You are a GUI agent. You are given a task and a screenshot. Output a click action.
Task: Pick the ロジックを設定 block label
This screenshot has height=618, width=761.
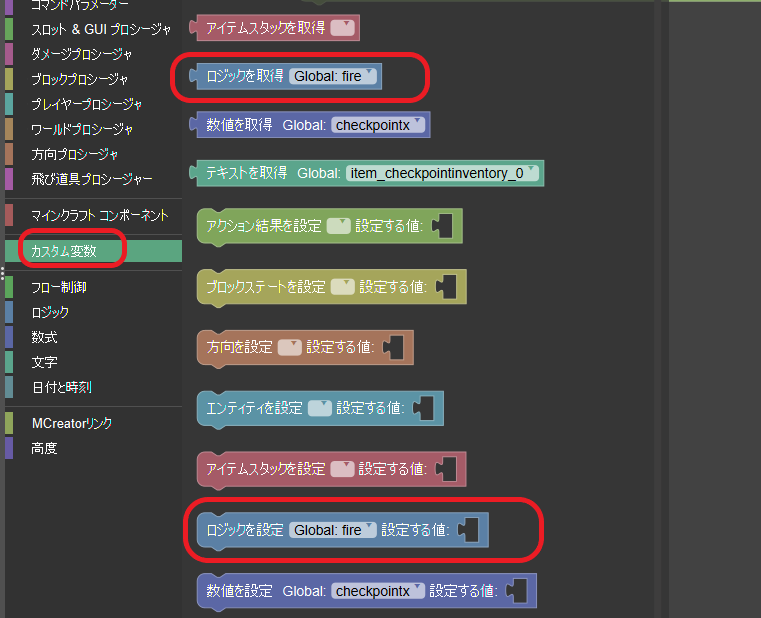(x=245, y=530)
